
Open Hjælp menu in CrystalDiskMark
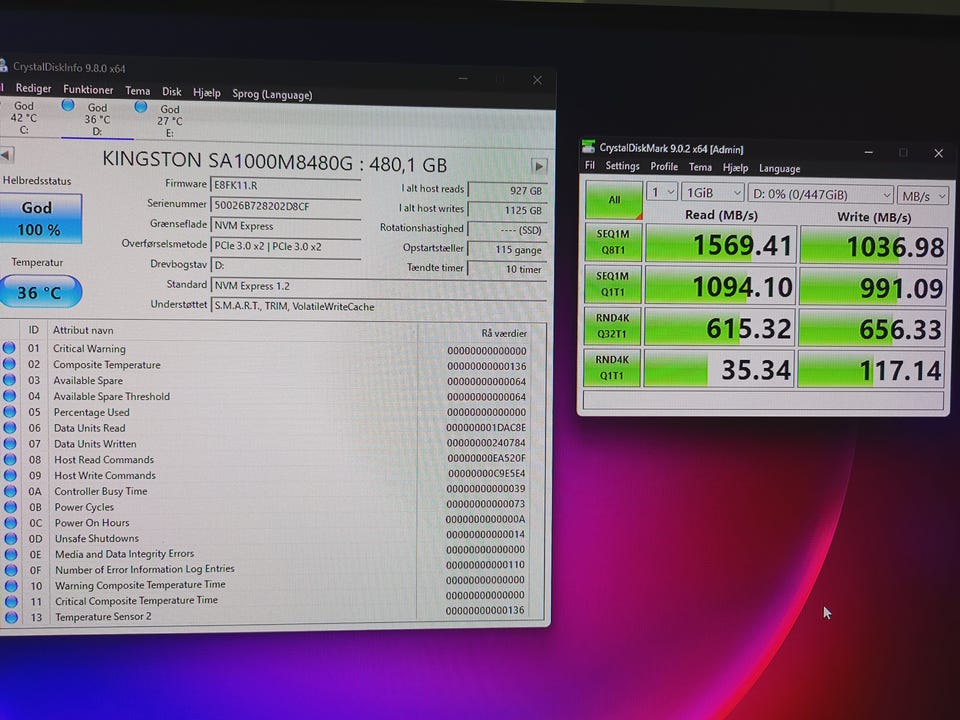pos(735,168)
